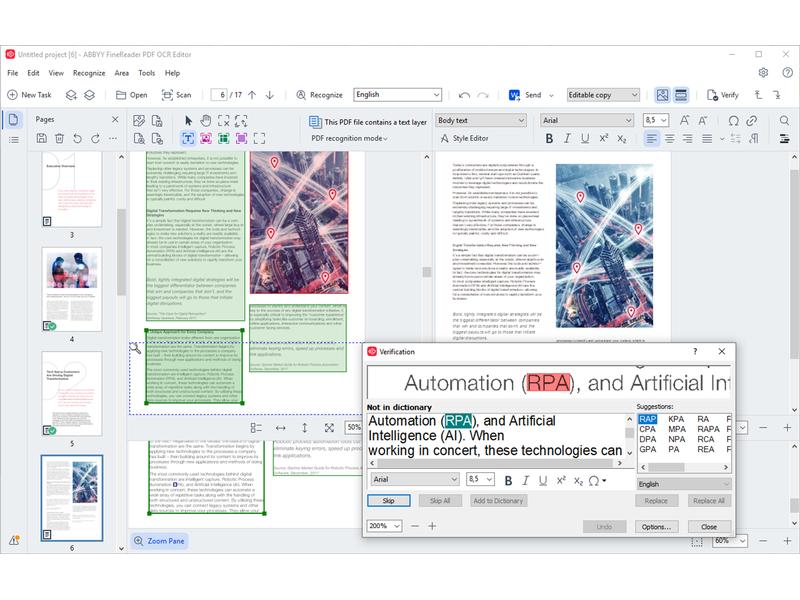The height and width of the screenshot is (600, 800).
Task: Start scanning with the Scan button
Action: [x=177, y=95]
